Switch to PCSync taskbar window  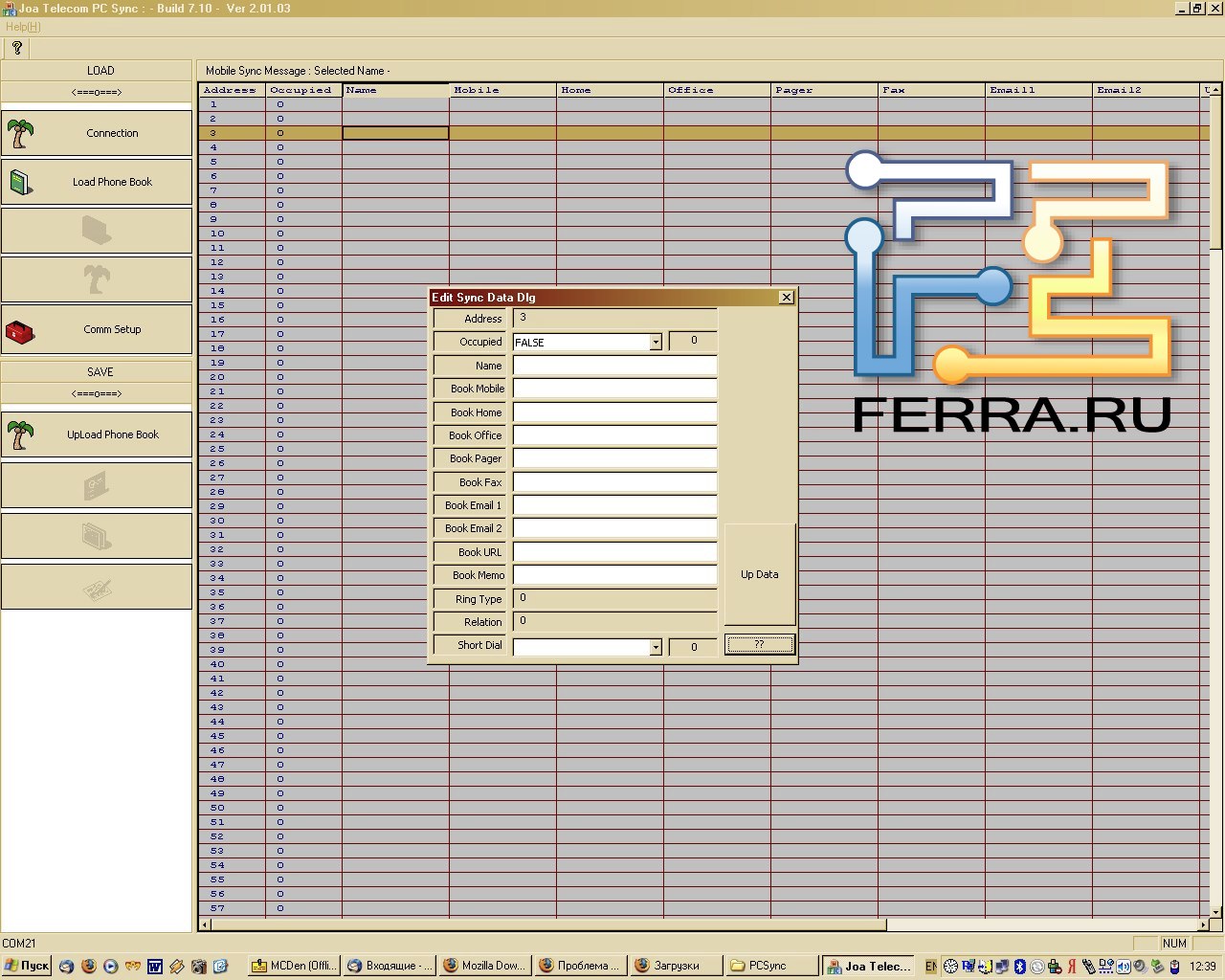pyautogui.click(x=770, y=966)
